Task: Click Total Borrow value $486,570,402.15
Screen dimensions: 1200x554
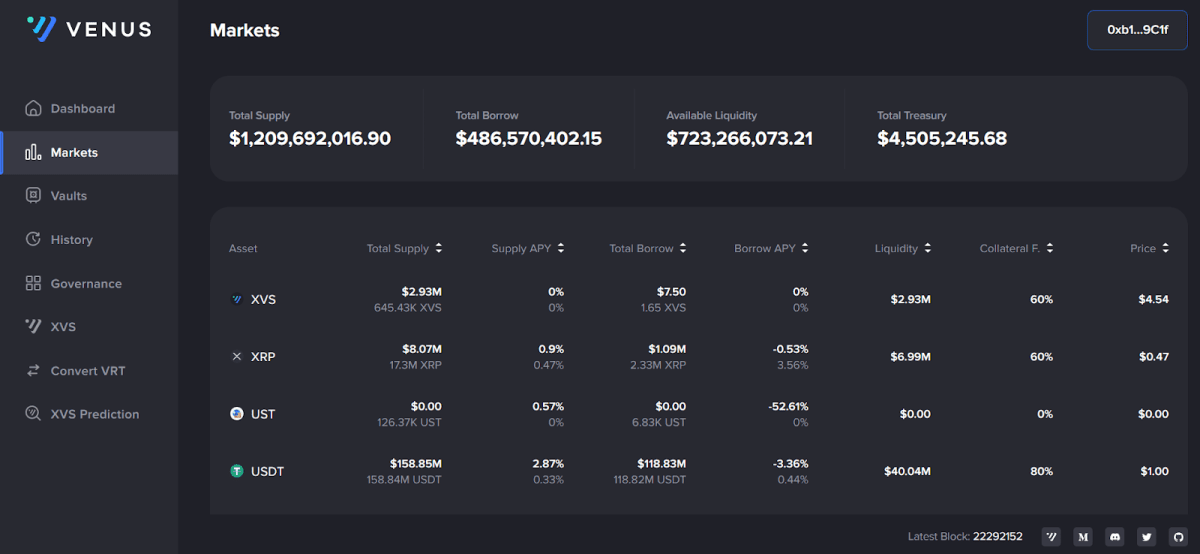Action: [529, 139]
